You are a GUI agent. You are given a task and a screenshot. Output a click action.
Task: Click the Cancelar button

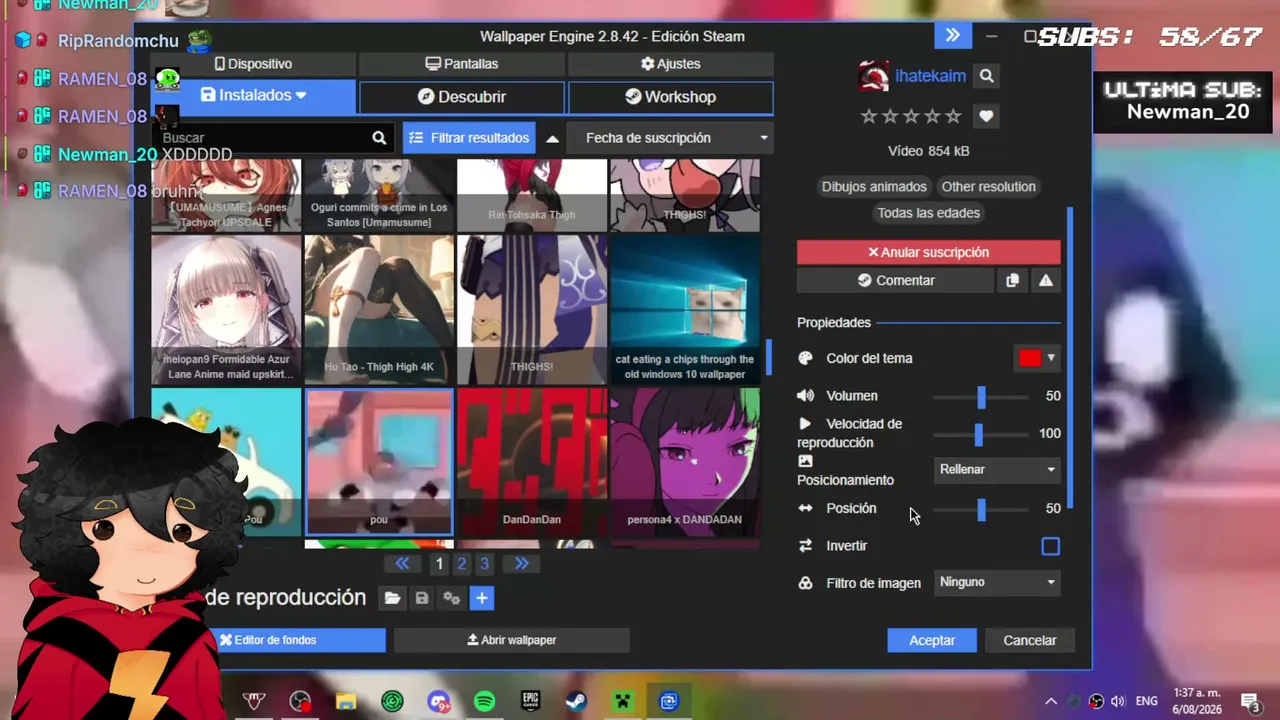pyautogui.click(x=1030, y=640)
